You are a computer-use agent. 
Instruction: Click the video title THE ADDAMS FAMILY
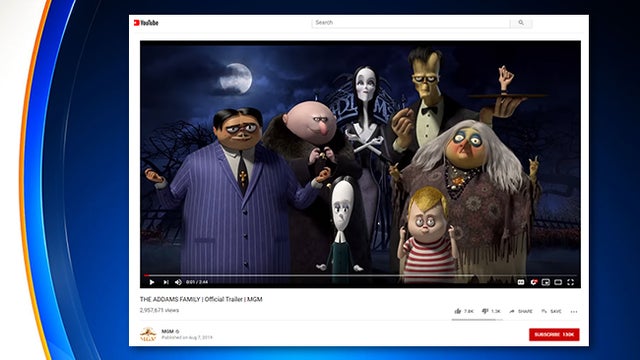[x=201, y=299]
